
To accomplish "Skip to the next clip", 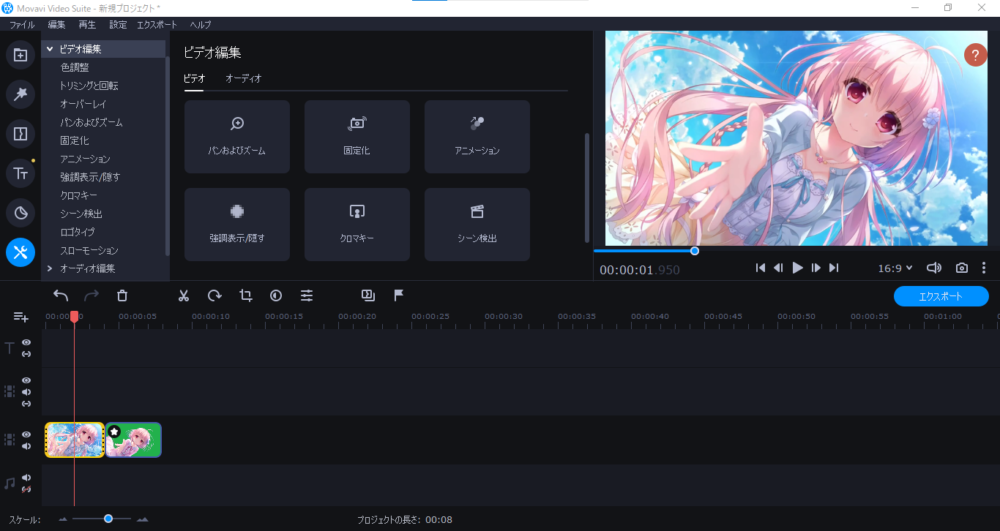I will (834, 268).
